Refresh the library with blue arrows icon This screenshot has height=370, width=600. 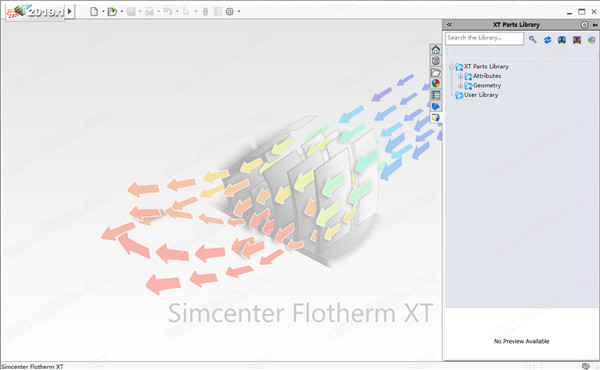click(x=547, y=39)
